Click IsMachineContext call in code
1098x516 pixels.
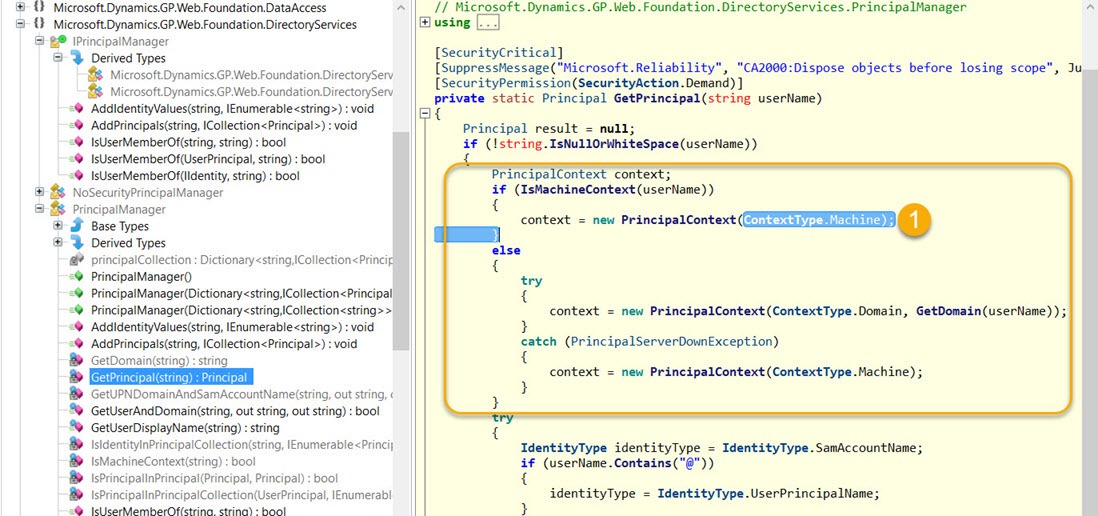click(x=578, y=189)
